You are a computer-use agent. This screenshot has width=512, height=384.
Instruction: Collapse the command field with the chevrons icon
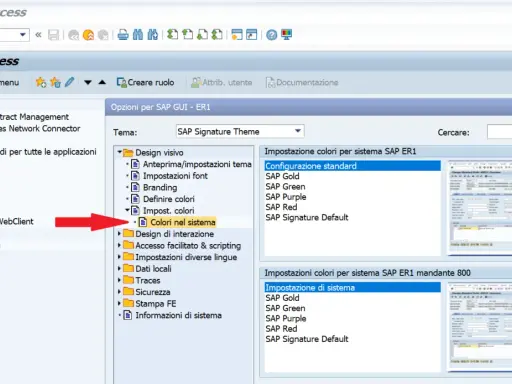point(38,35)
